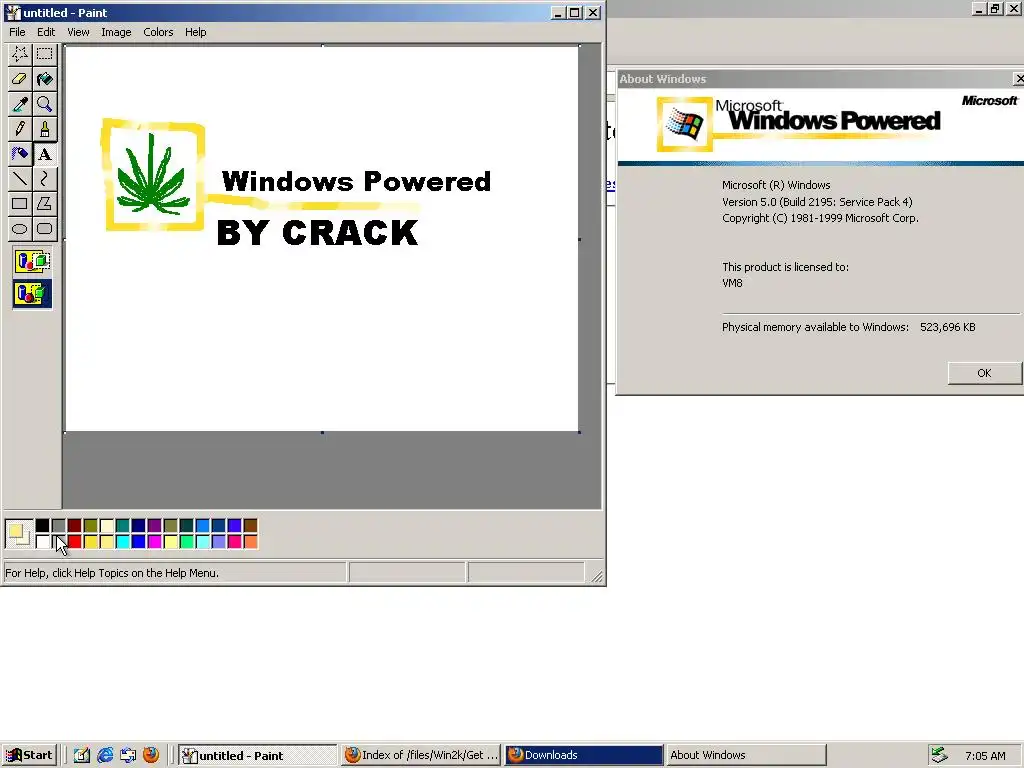
Task: Switch to untitled - Paint taskbar button
Action: 258,755
